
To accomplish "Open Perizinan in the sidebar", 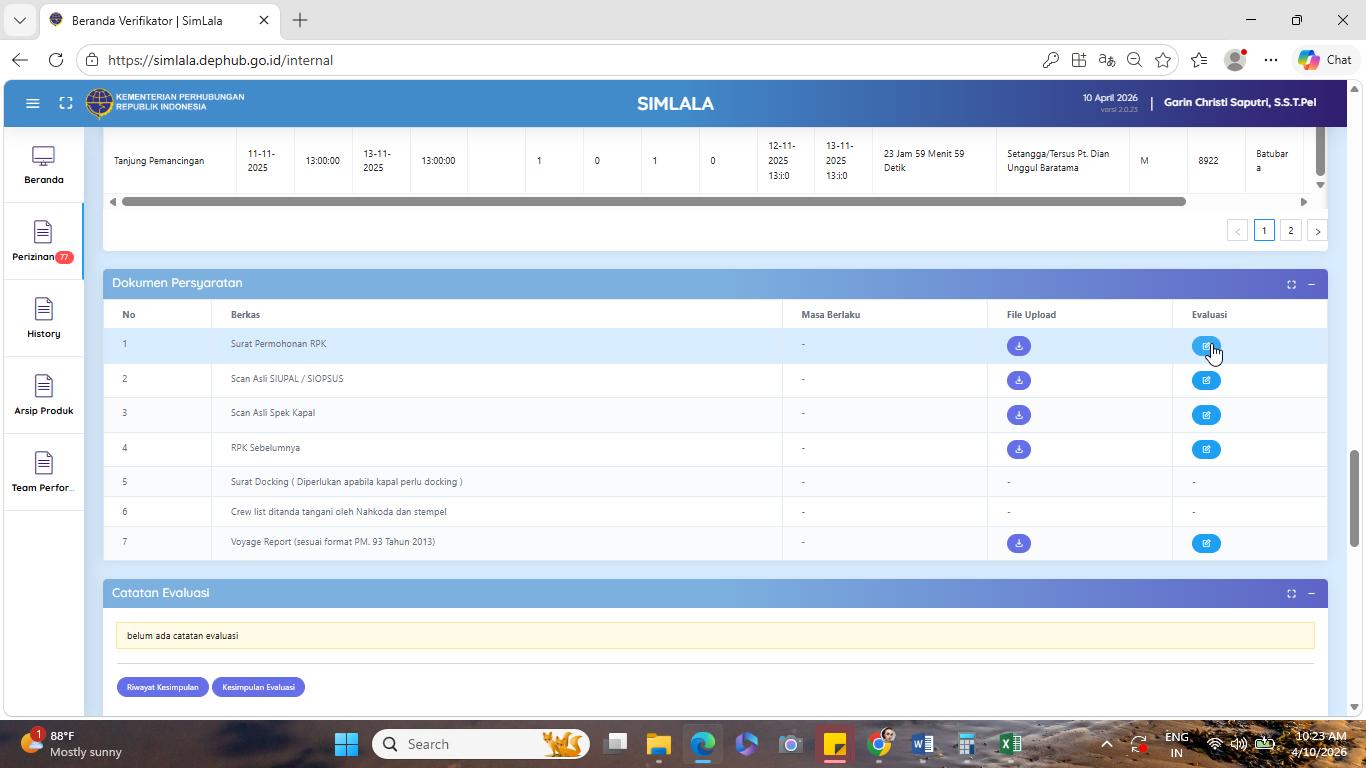I will 43,242.
